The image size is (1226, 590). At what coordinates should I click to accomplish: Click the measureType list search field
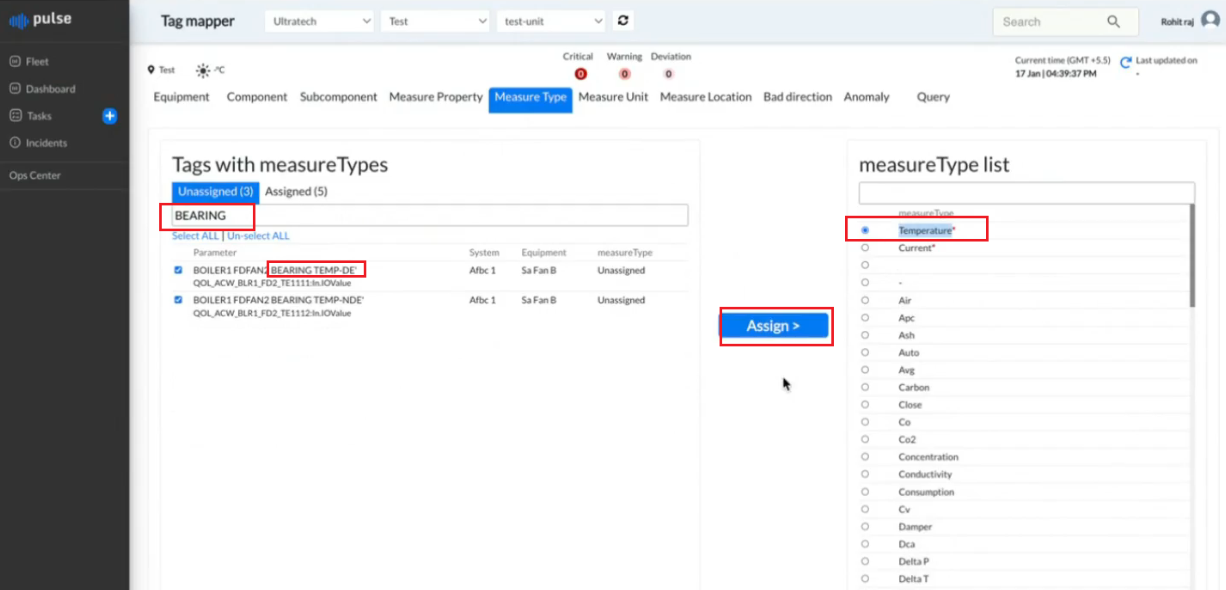pos(1027,192)
